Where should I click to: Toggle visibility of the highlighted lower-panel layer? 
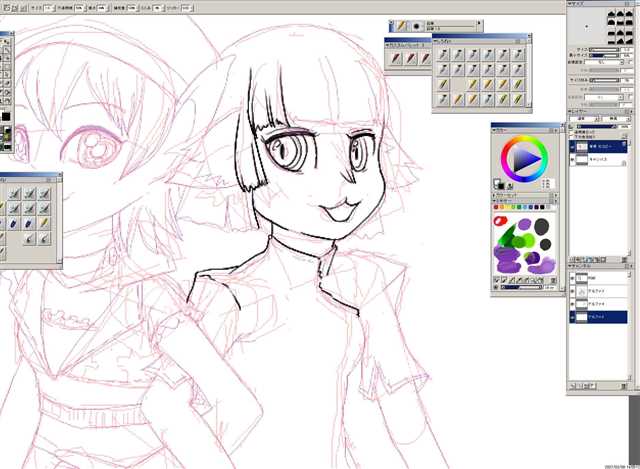click(574, 316)
